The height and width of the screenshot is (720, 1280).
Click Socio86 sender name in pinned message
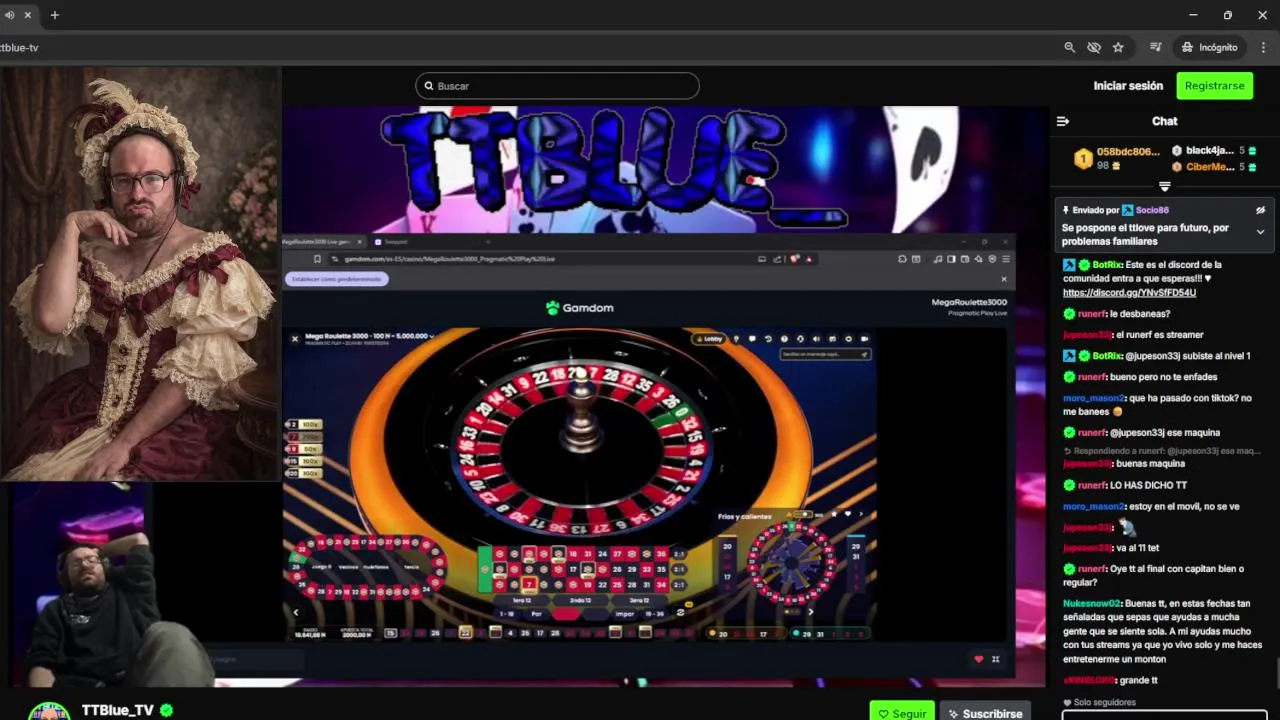pyautogui.click(x=1152, y=210)
